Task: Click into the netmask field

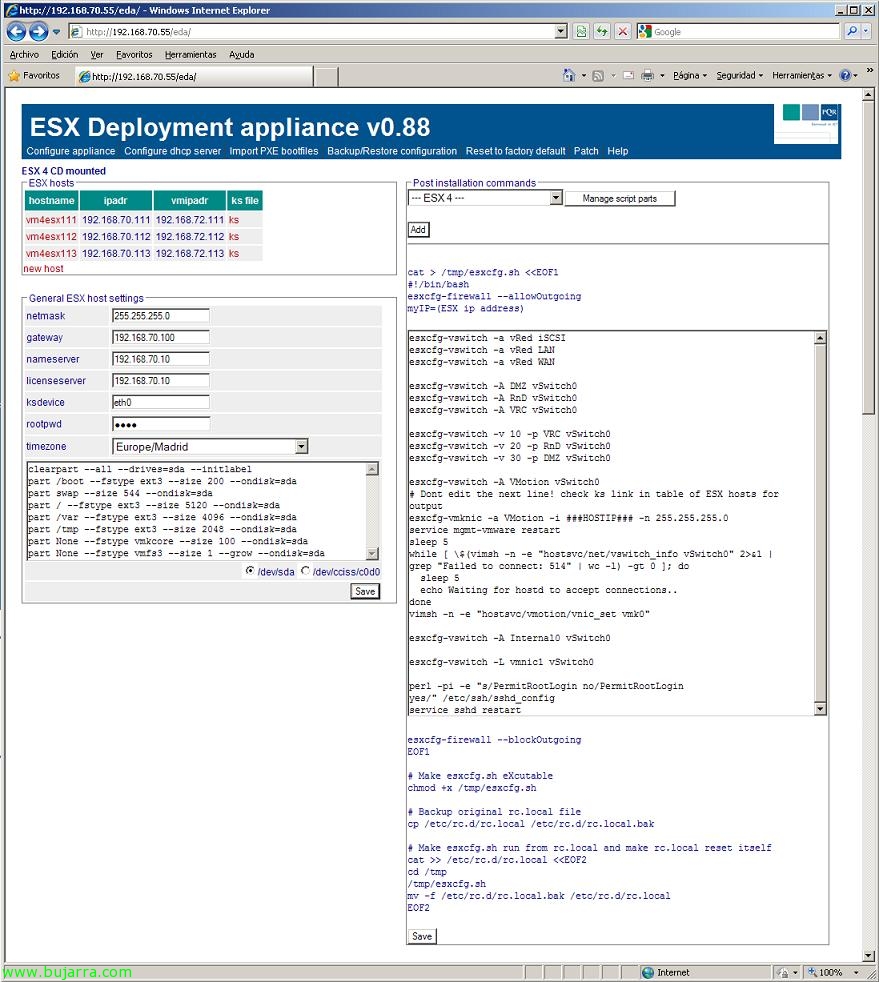Action: pos(161,316)
